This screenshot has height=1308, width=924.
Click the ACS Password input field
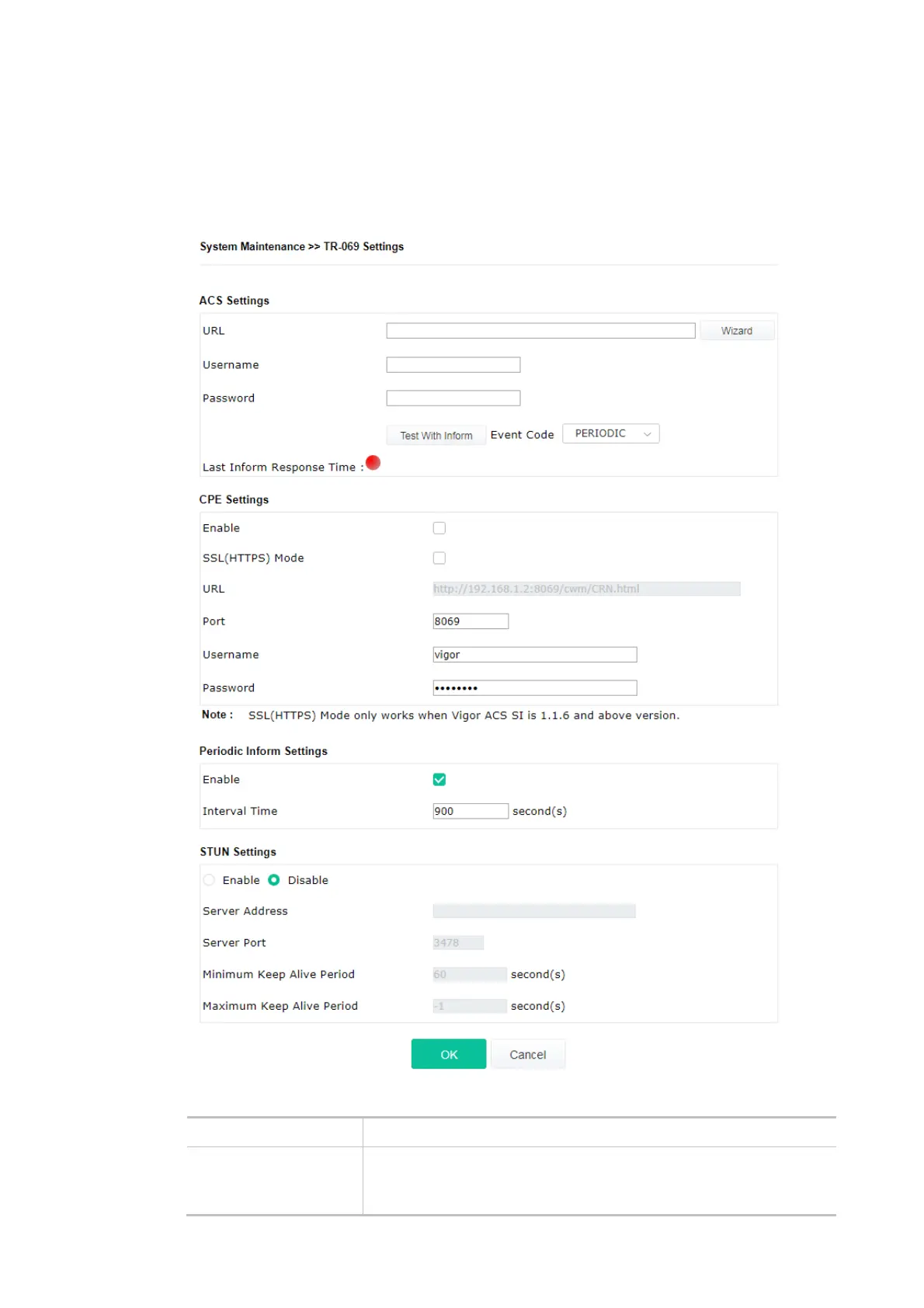point(453,398)
